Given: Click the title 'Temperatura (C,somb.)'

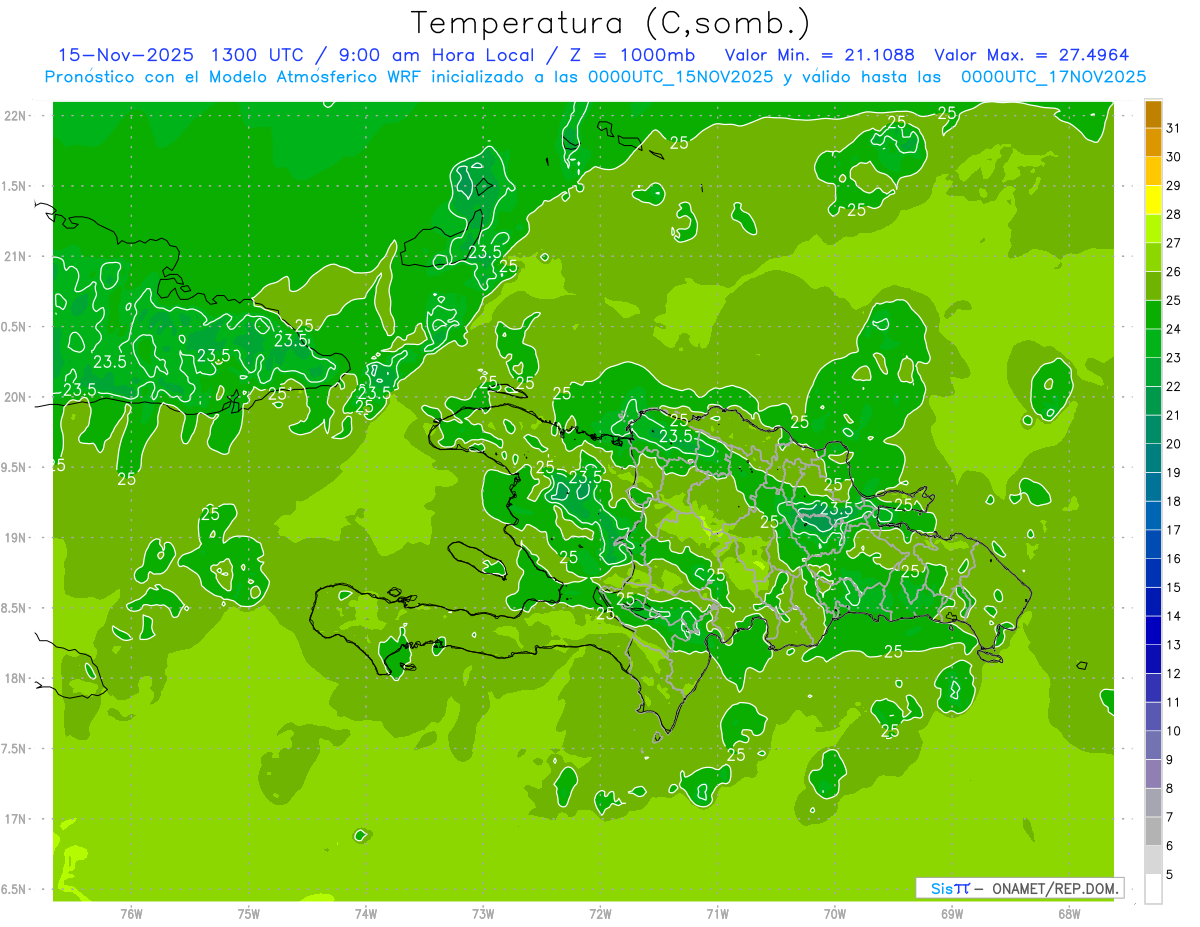Looking at the screenshot, I should point(610,23).
